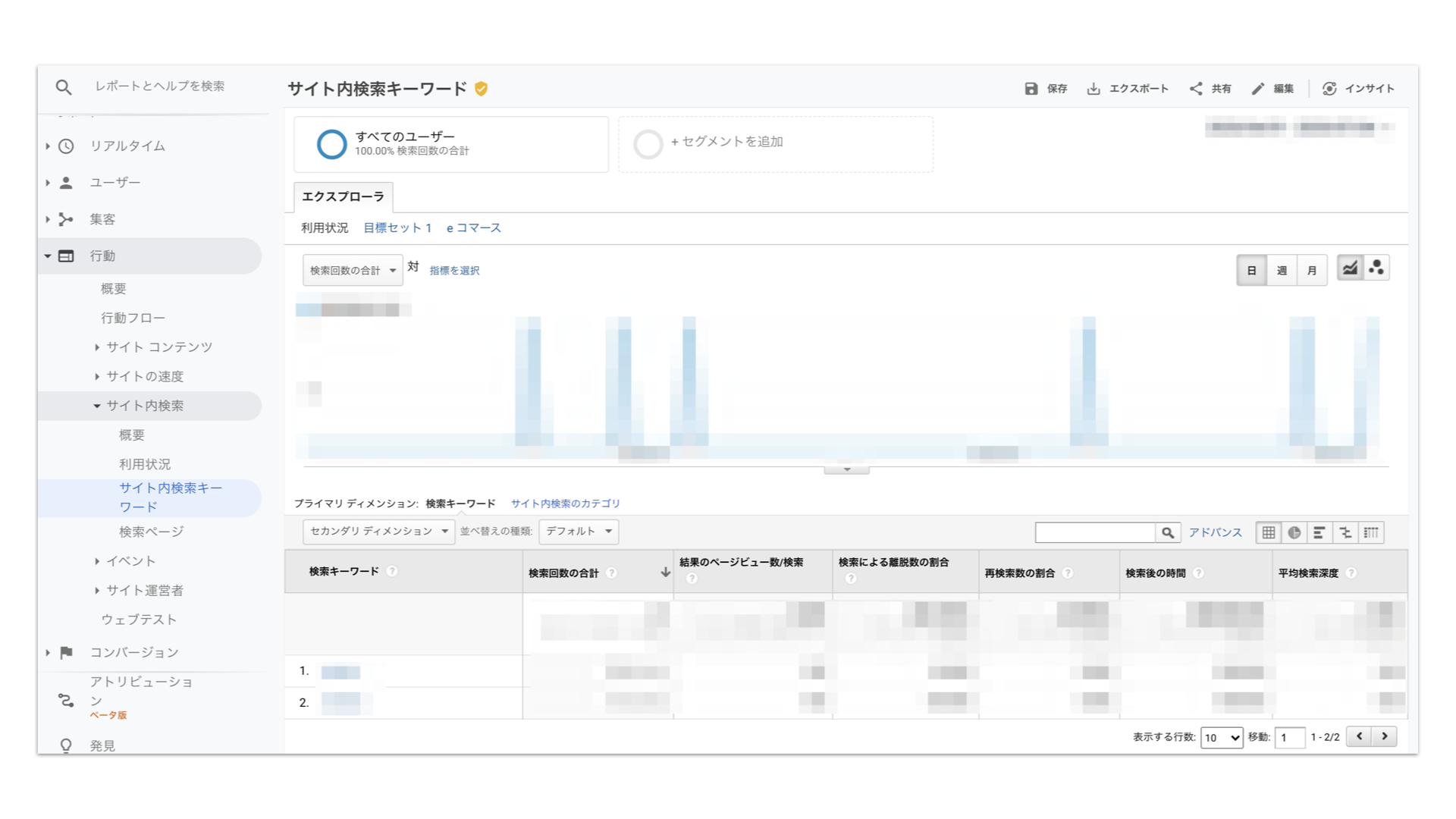
Task: Open the セカンダリ ディメンション dropdown
Action: [x=378, y=532]
